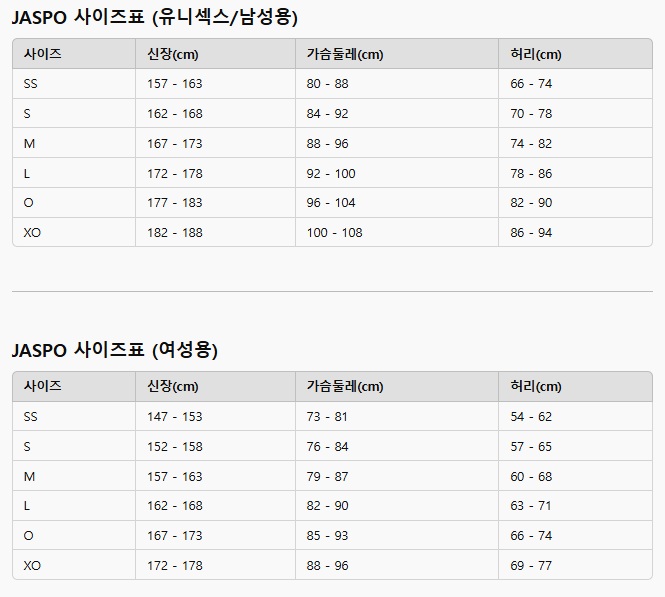Click the chest value 73 - 81
The image size is (665, 597).
coord(327,416)
